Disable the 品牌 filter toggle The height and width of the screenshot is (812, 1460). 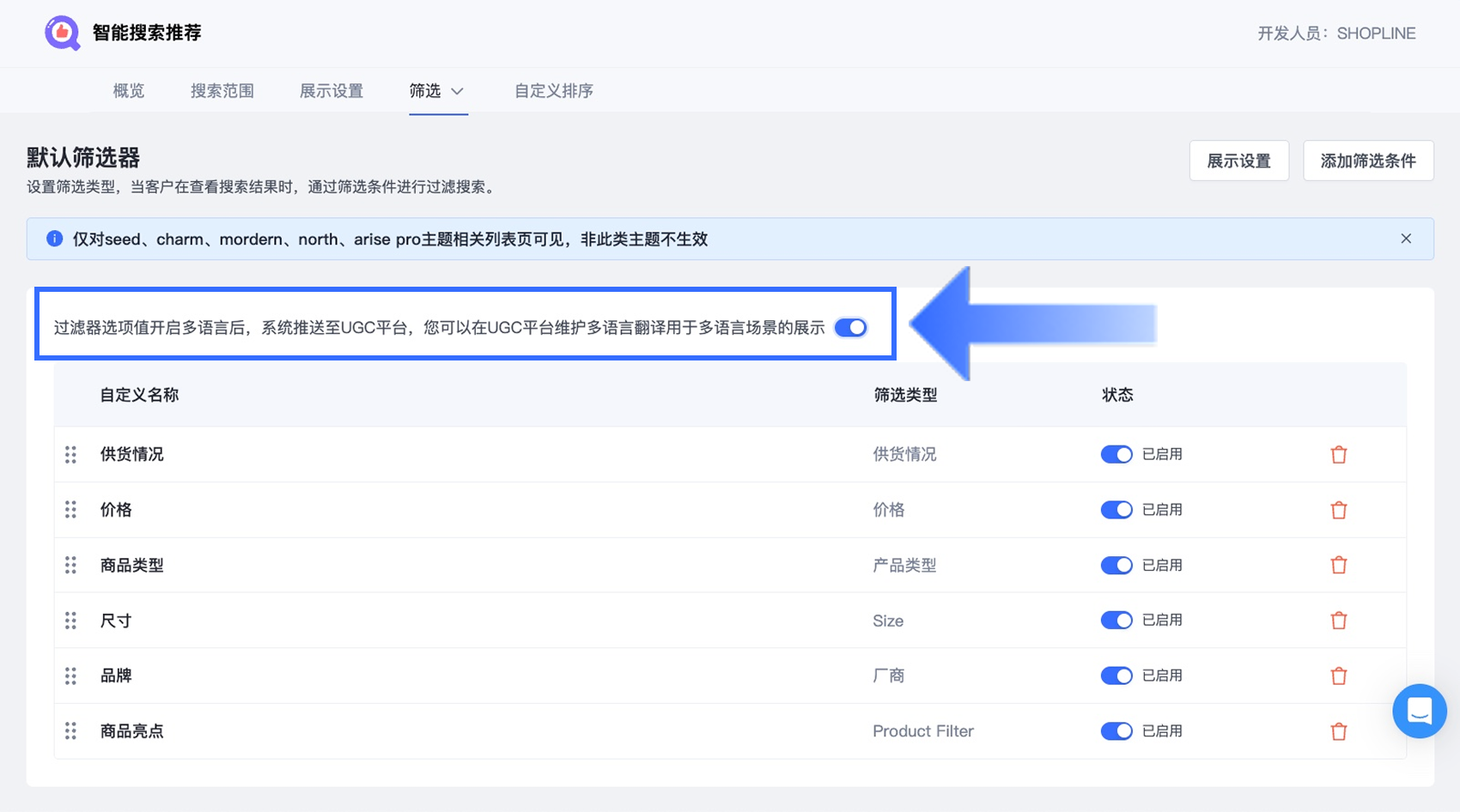(x=1116, y=676)
